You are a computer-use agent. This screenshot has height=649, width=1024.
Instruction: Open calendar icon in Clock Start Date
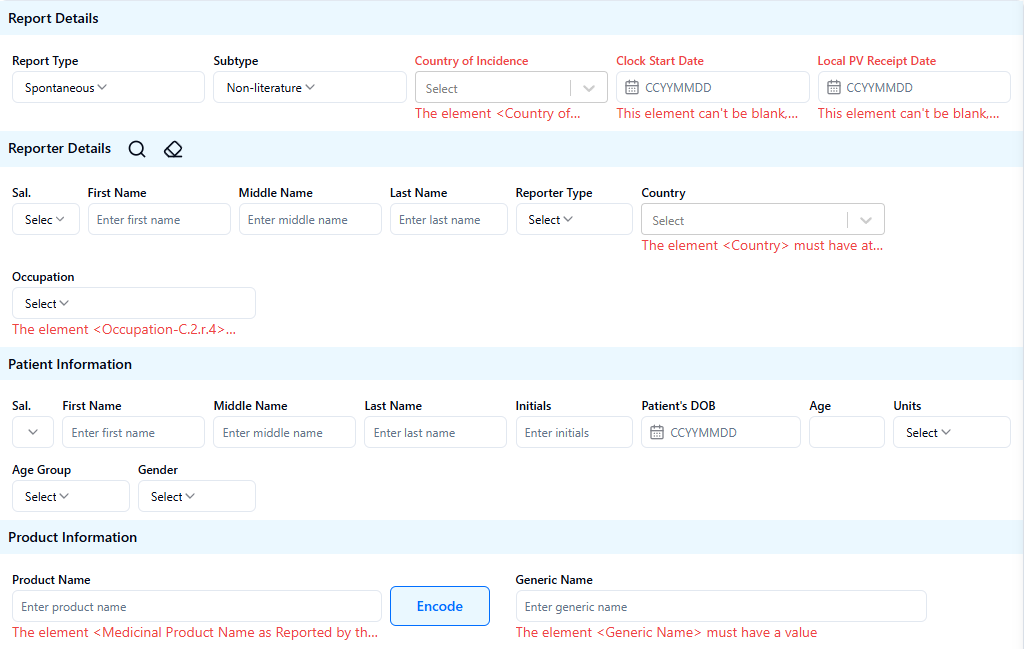[632, 87]
